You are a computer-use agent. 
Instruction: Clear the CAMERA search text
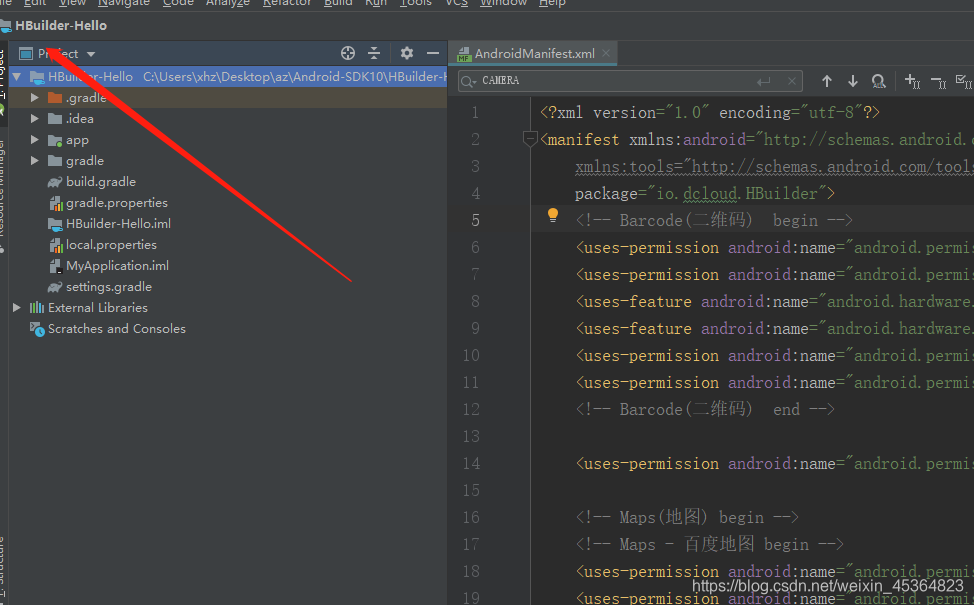pos(791,81)
